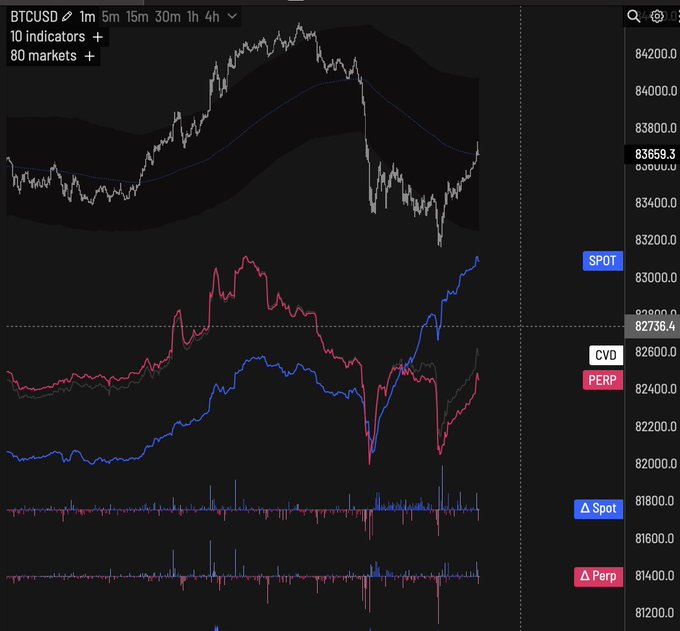
Task: Click the 82000.0 price axis label
Action: pyautogui.click(x=656, y=464)
